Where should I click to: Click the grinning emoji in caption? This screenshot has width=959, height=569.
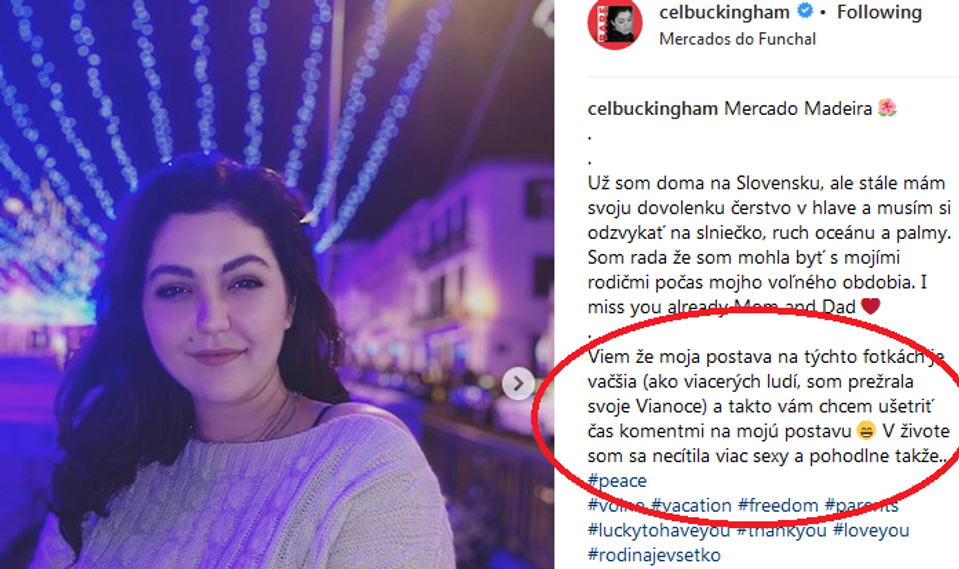[866, 431]
